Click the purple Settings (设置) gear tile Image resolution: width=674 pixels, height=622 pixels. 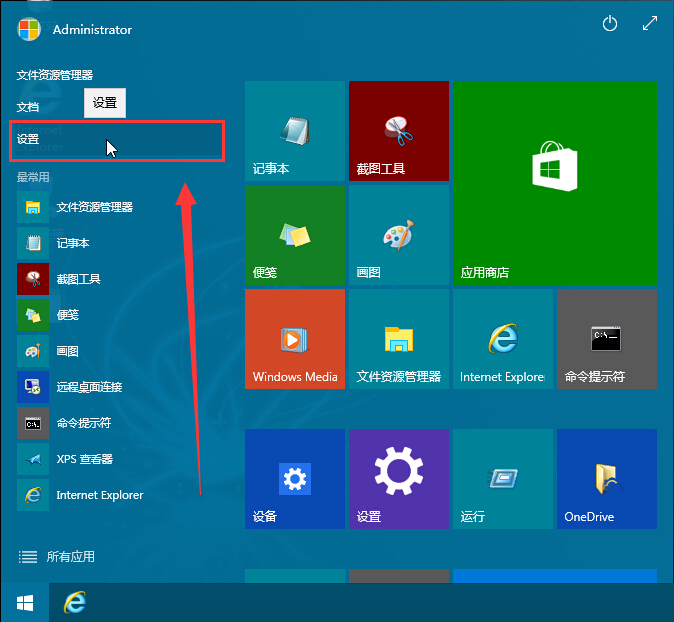398,479
